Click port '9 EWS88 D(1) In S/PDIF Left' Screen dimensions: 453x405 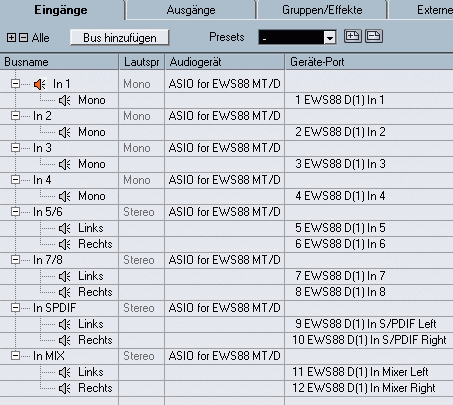tap(366, 324)
